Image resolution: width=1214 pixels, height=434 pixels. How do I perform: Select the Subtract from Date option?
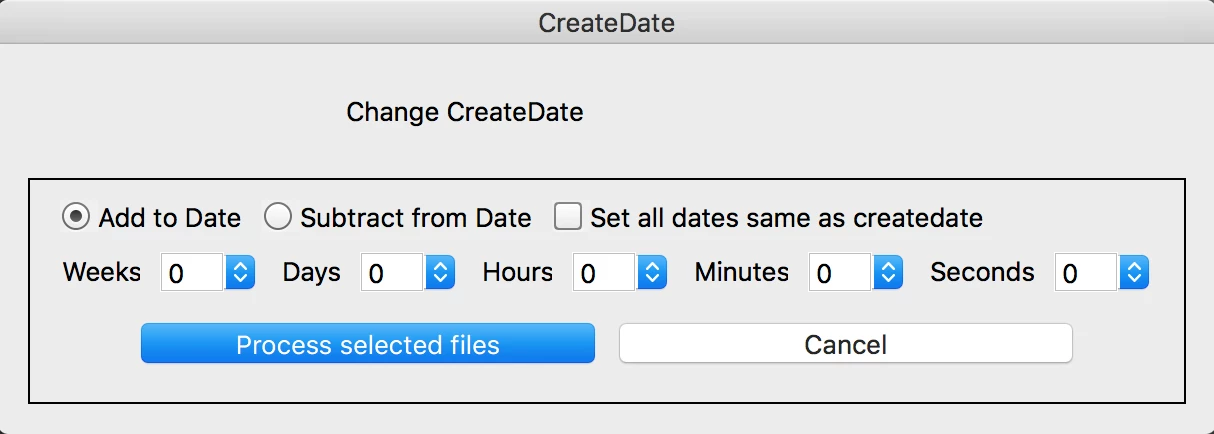pyautogui.click(x=277, y=217)
